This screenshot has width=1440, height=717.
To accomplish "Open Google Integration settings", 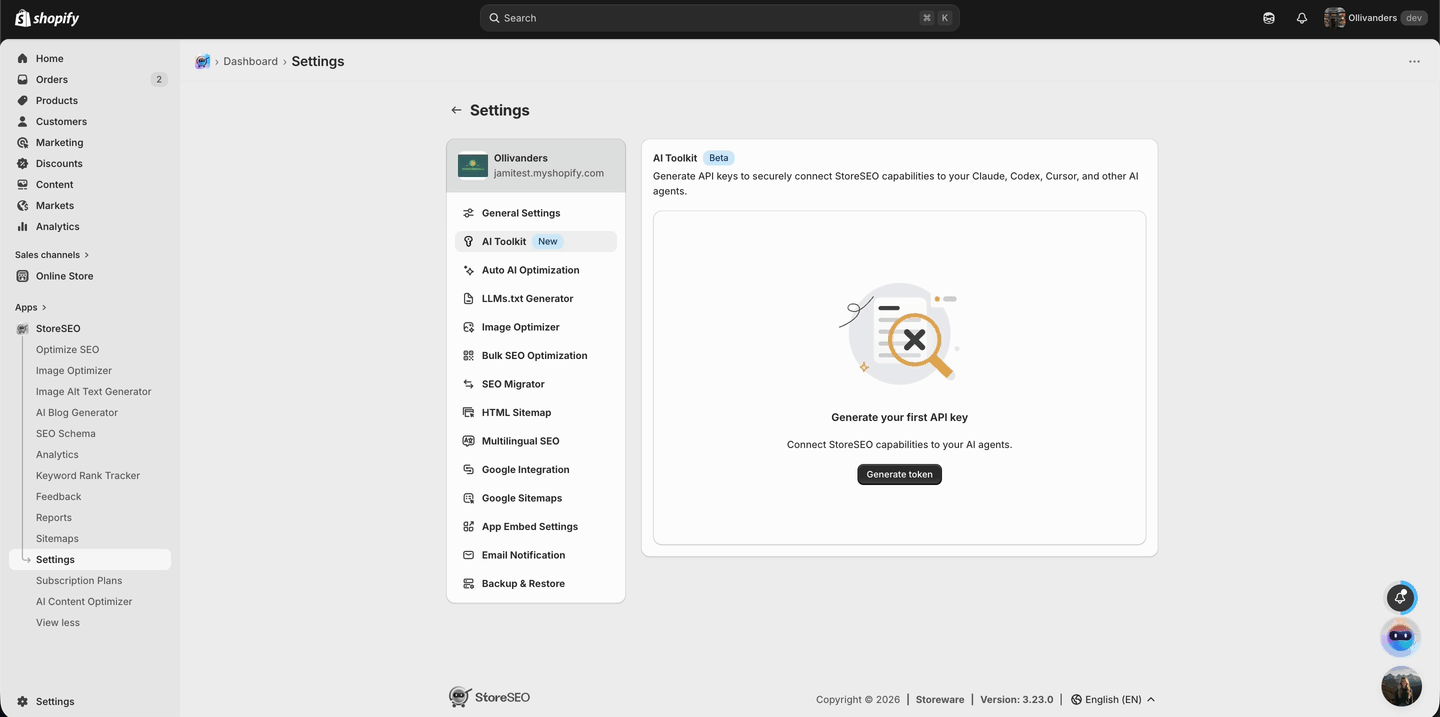I will (x=536, y=469).
